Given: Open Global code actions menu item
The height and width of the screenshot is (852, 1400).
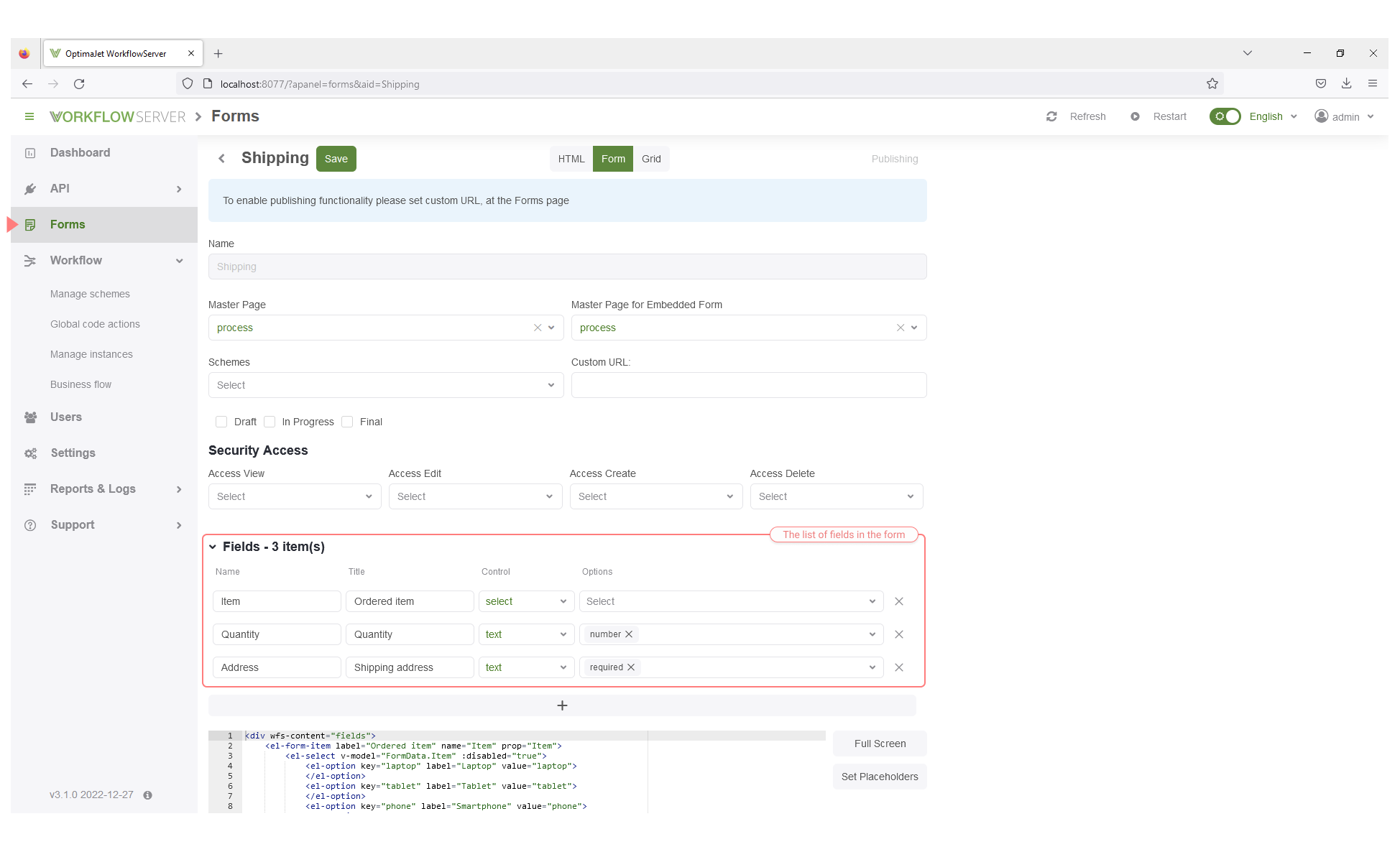Looking at the screenshot, I should click(95, 324).
